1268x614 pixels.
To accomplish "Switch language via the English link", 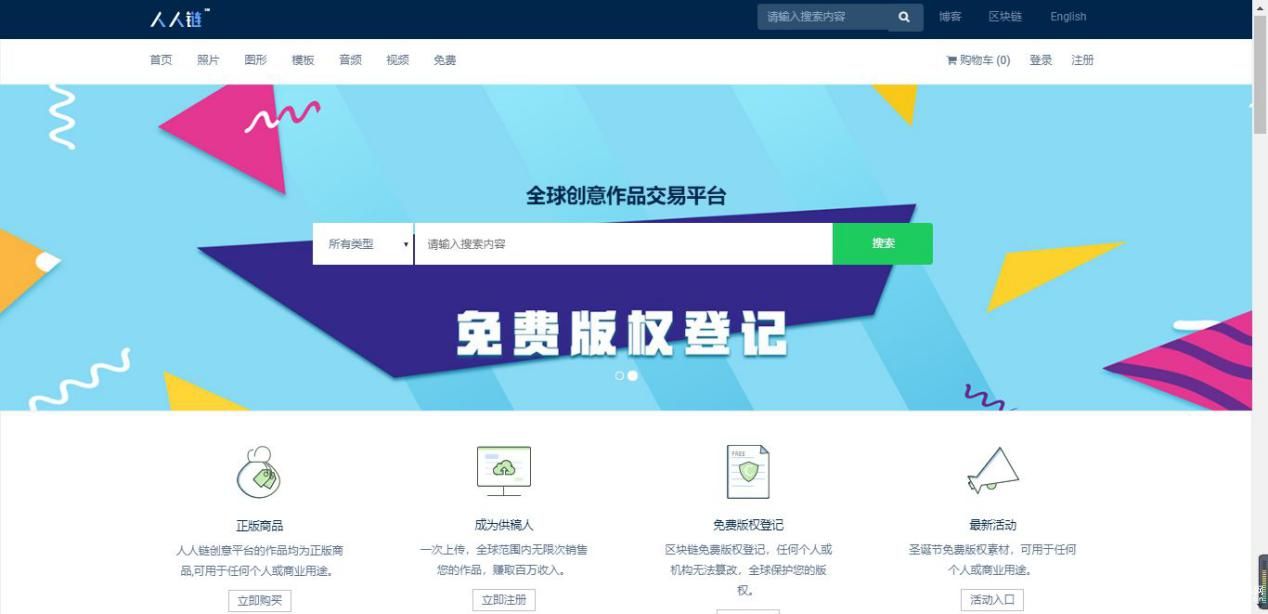I will point(1067,17).
